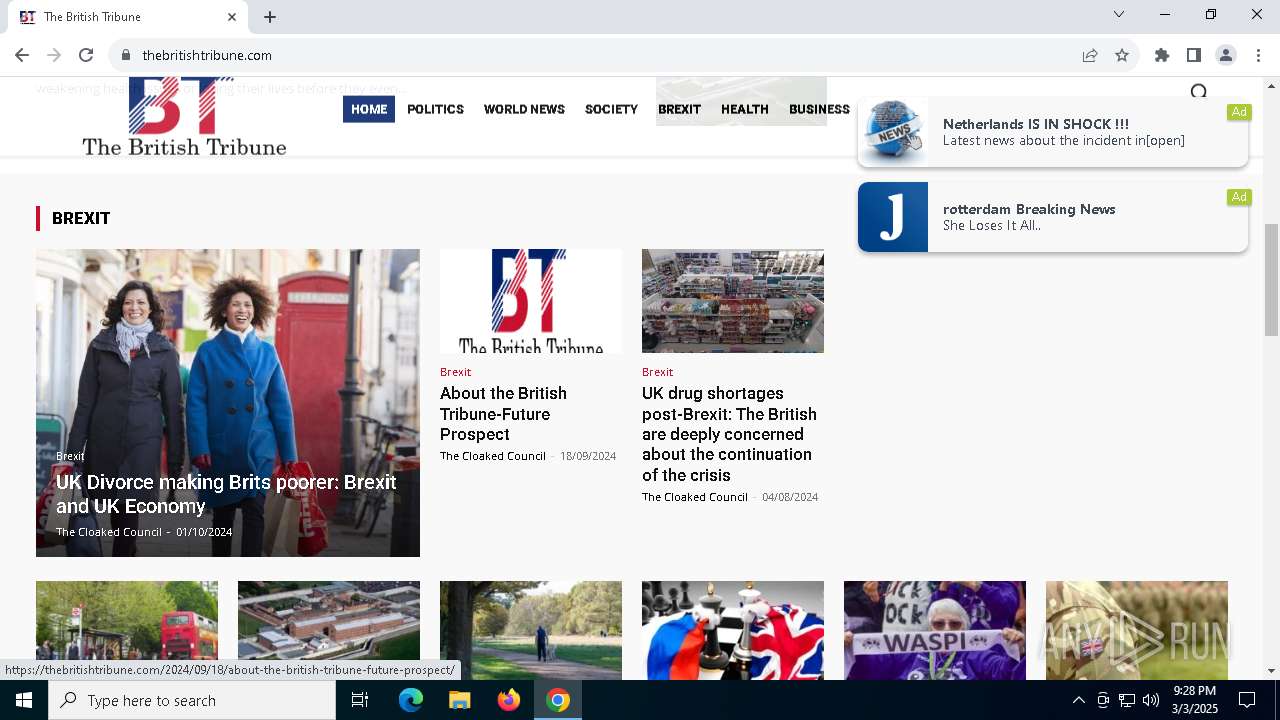The height and width of the screenshot is (720, 1280).
Task: Click the blue J ad logo
Action: (x=893, y=217)
